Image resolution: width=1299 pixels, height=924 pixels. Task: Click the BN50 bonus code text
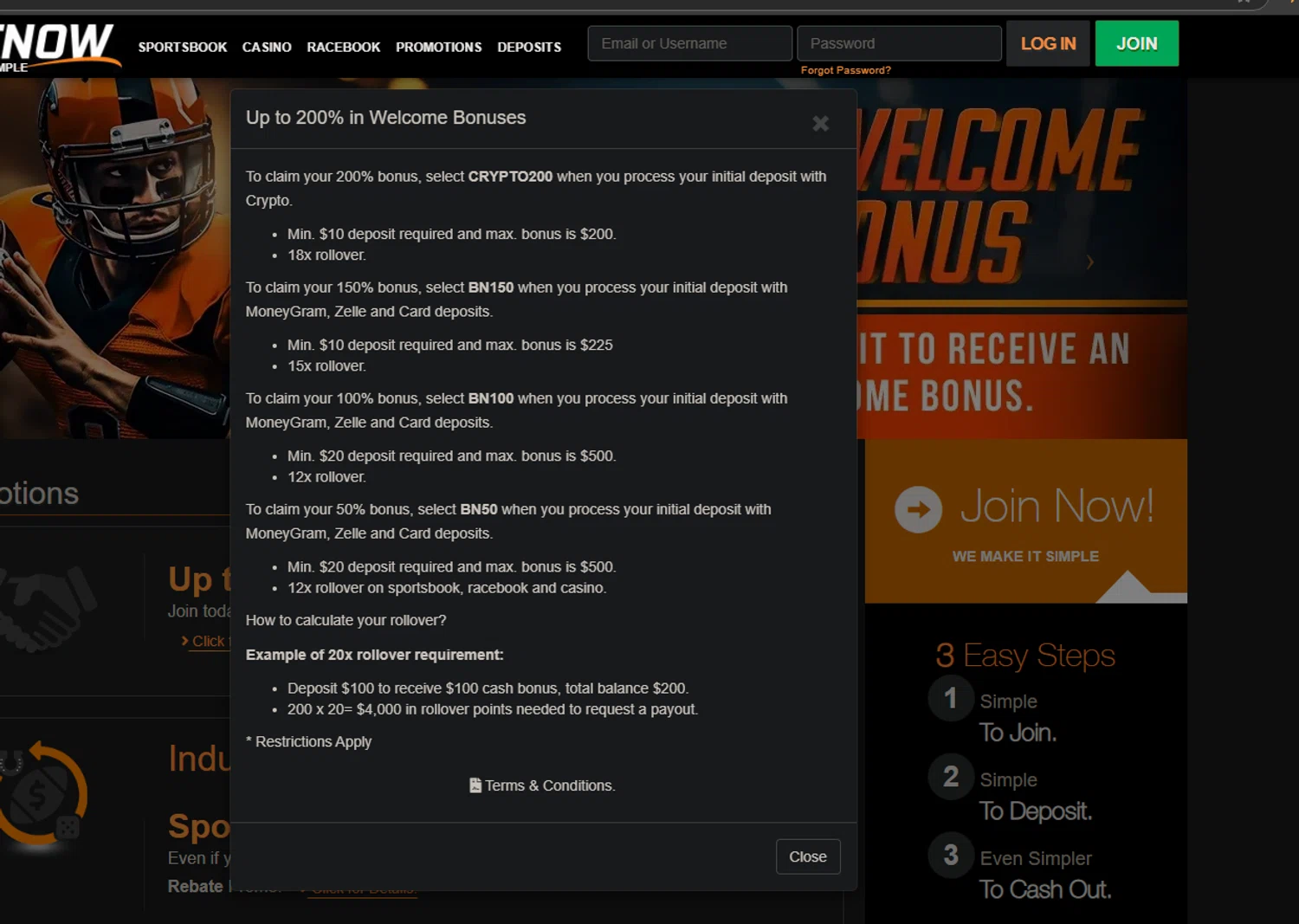(x=479, y=509)
